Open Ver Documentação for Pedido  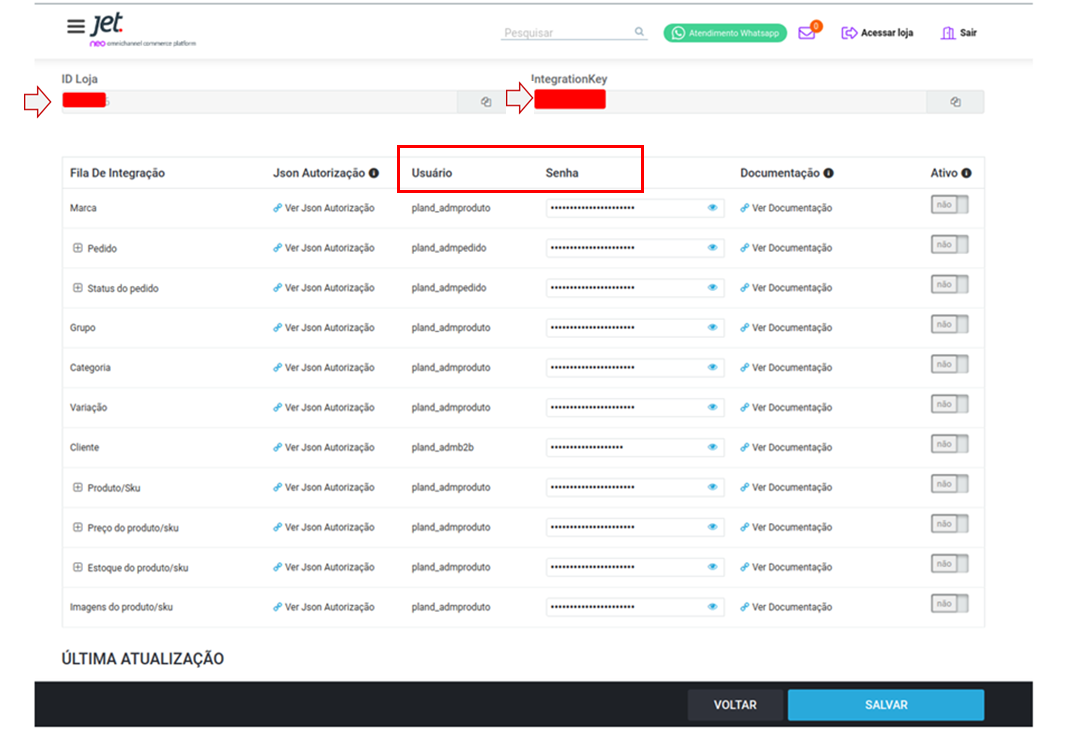(786, 247)
